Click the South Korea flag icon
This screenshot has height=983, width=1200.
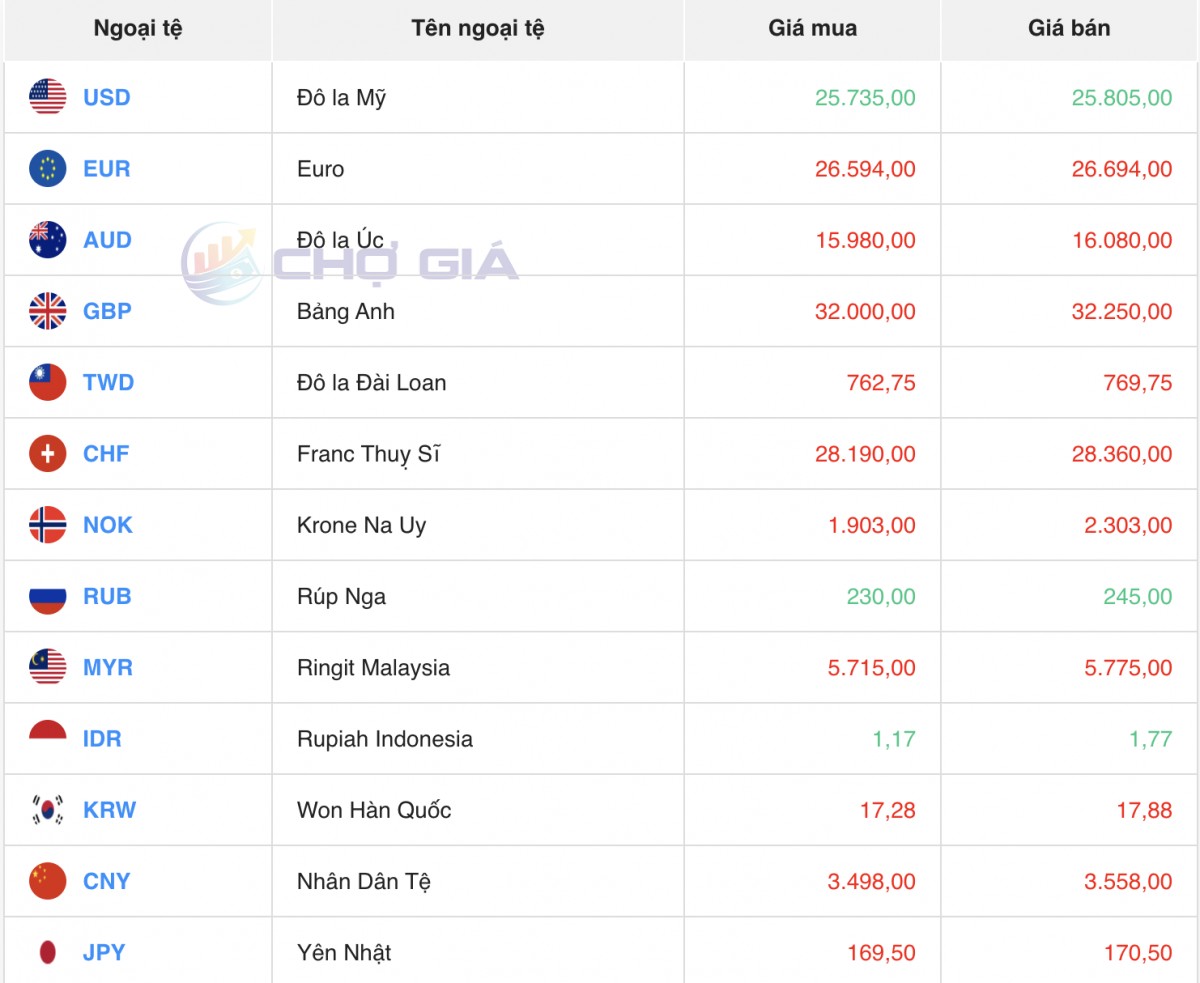pyautogui.click(x=47, y=810)
